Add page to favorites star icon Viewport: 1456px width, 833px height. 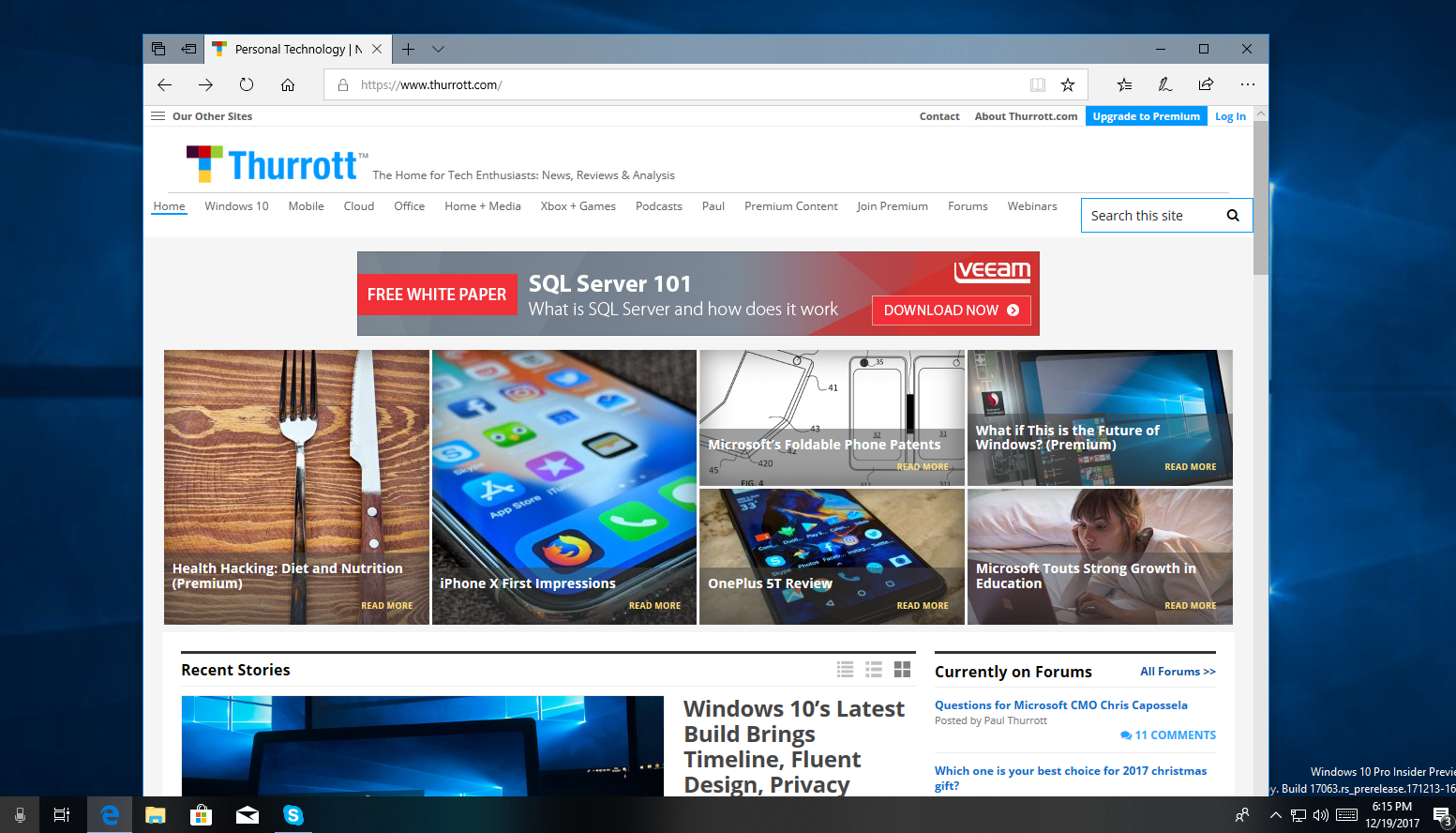(x=1068, y=84)
